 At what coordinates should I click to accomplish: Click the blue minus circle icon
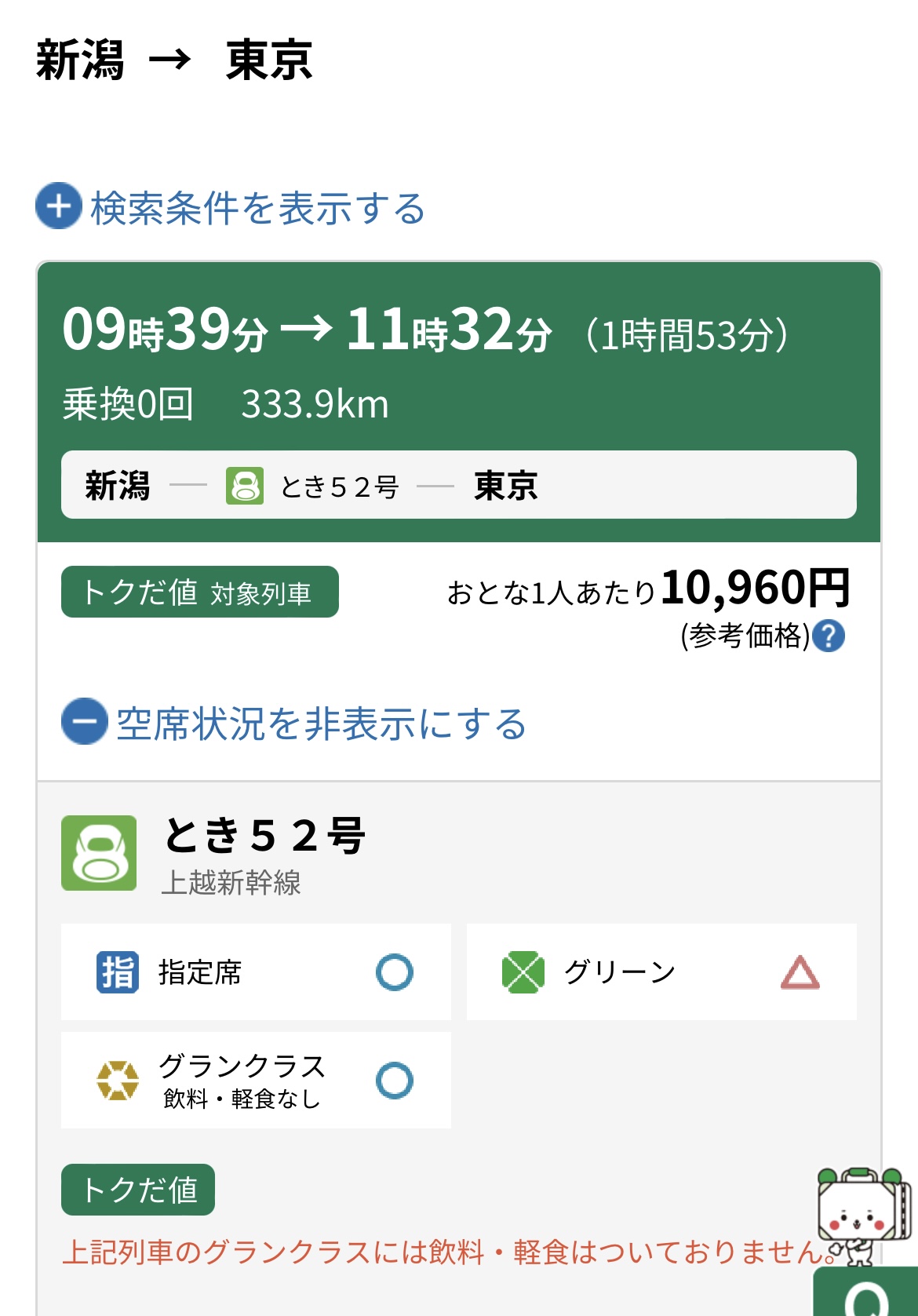(x=85, y=721)
